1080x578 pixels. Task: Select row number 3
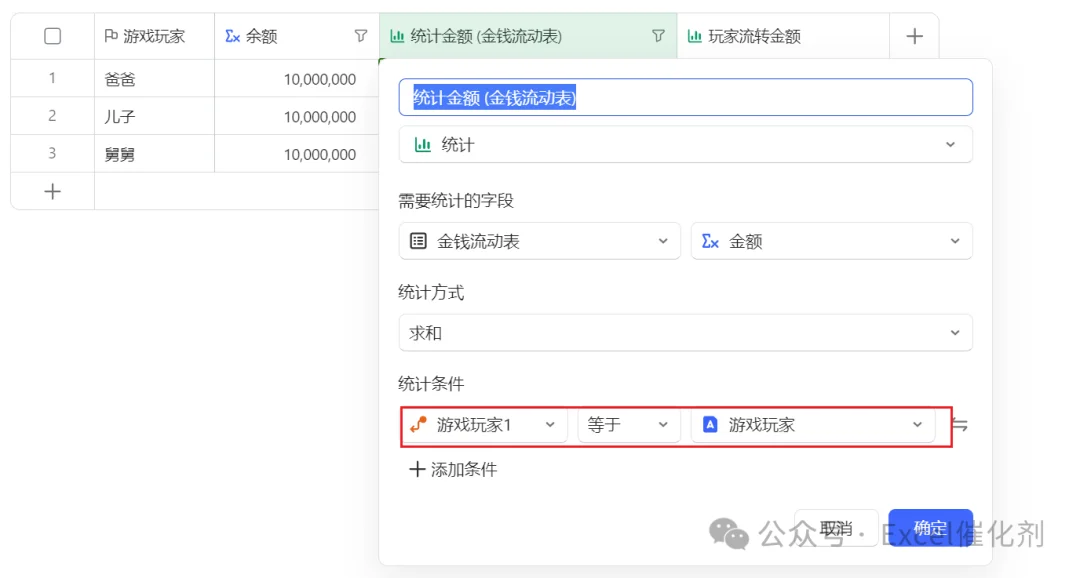point(52,154)
